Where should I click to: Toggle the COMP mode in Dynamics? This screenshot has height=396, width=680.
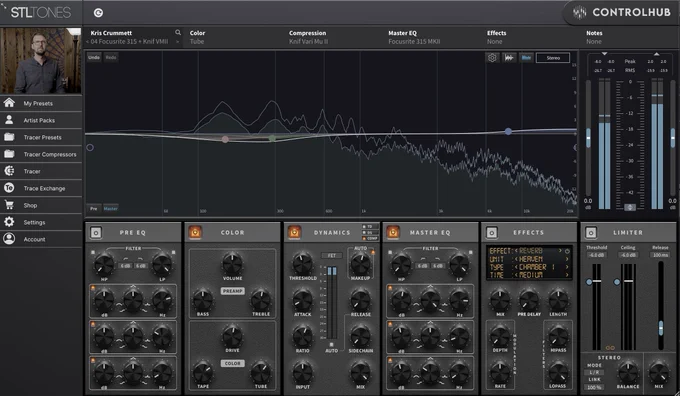[370, 238]
